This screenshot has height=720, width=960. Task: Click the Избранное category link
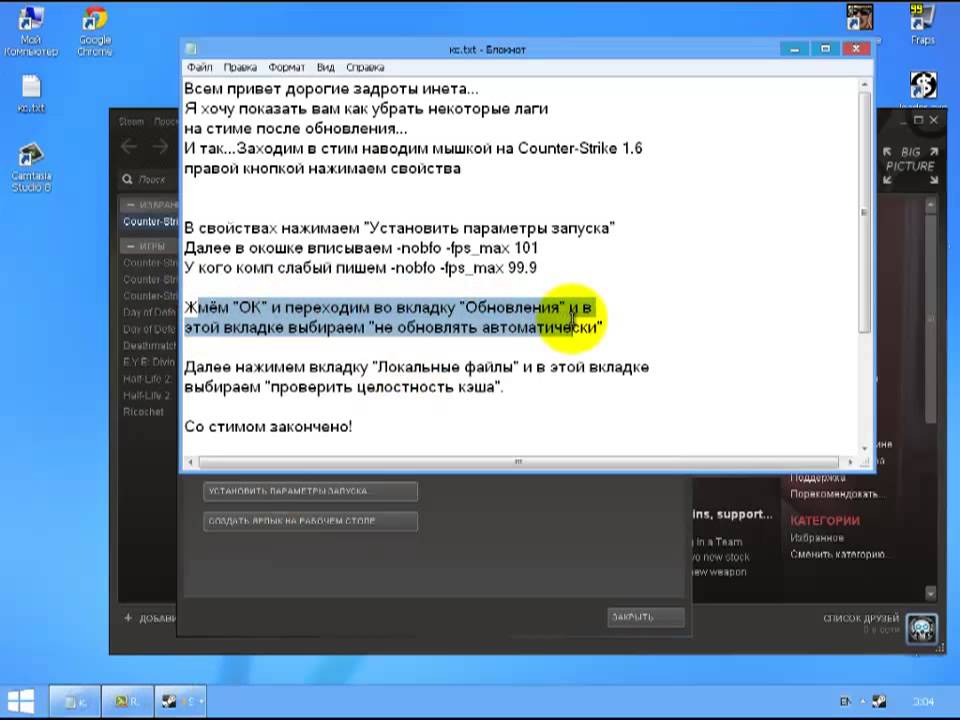coord(817,538)
